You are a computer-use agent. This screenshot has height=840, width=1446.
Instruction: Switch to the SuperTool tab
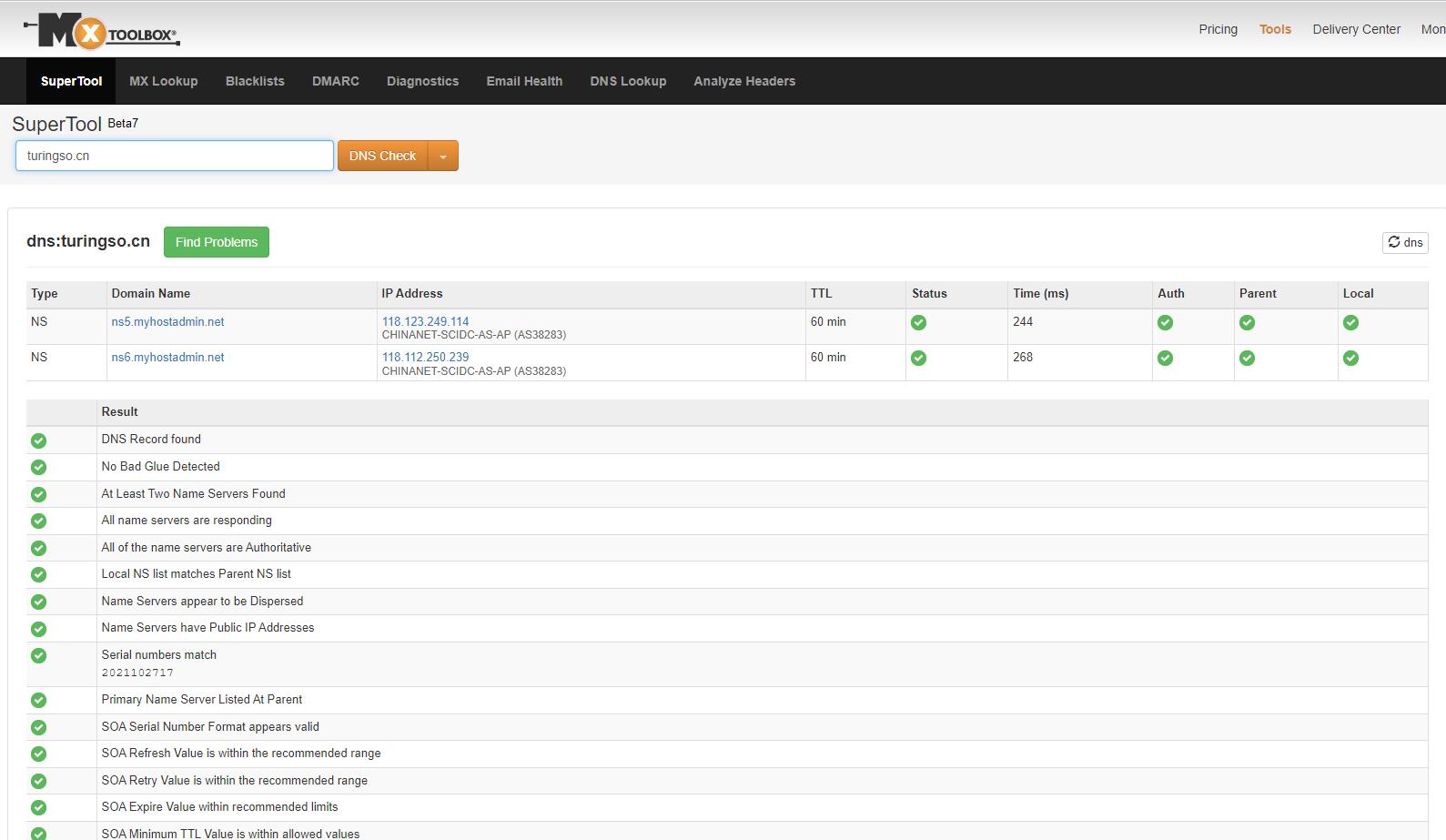71,81
